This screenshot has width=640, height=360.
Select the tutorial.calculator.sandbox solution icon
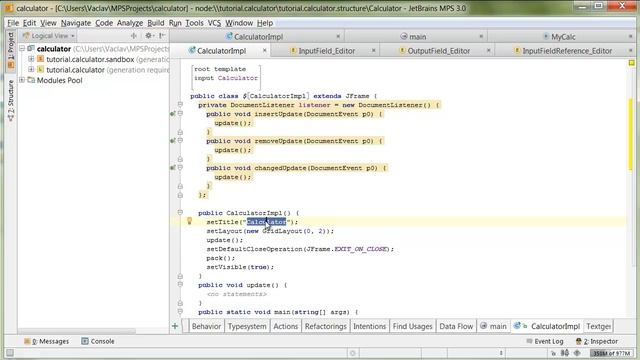pyautogui.click(x=40, y=59)
